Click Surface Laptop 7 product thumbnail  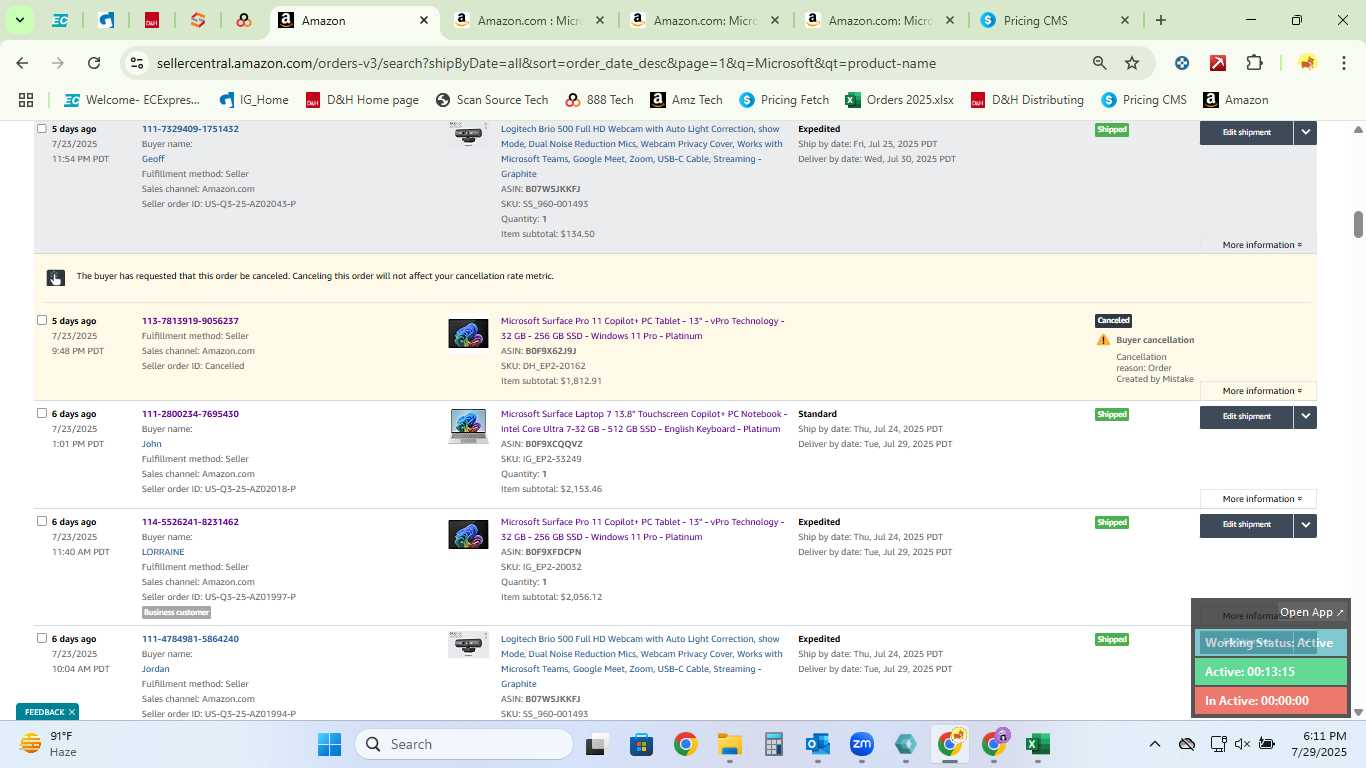[x=468, y=425]
